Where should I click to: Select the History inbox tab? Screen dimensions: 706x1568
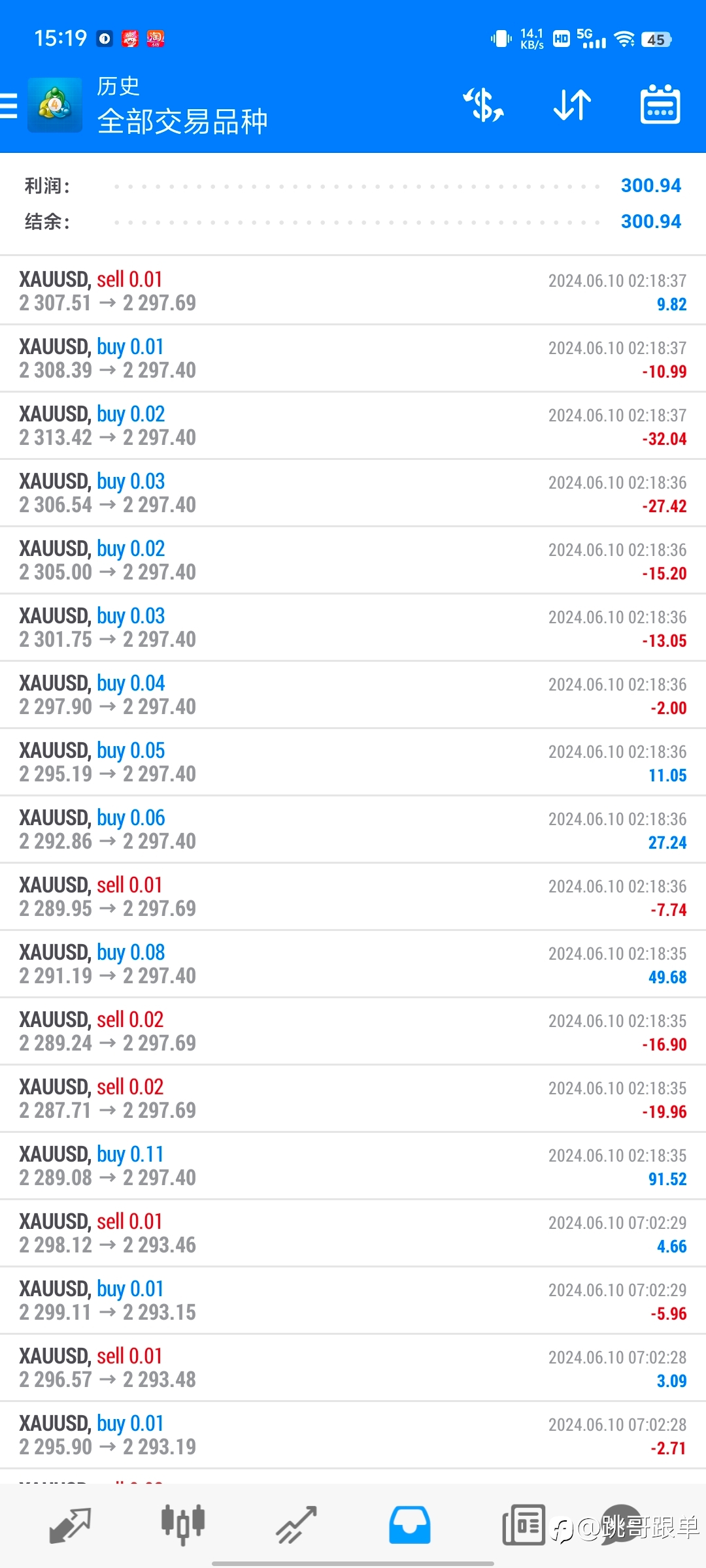tap(410, 1525)
